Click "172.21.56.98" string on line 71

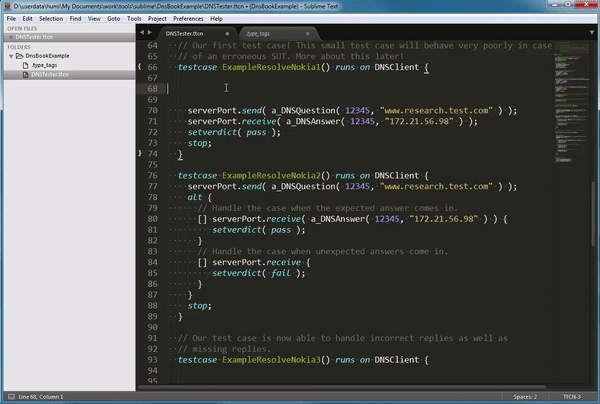[419, 121]
